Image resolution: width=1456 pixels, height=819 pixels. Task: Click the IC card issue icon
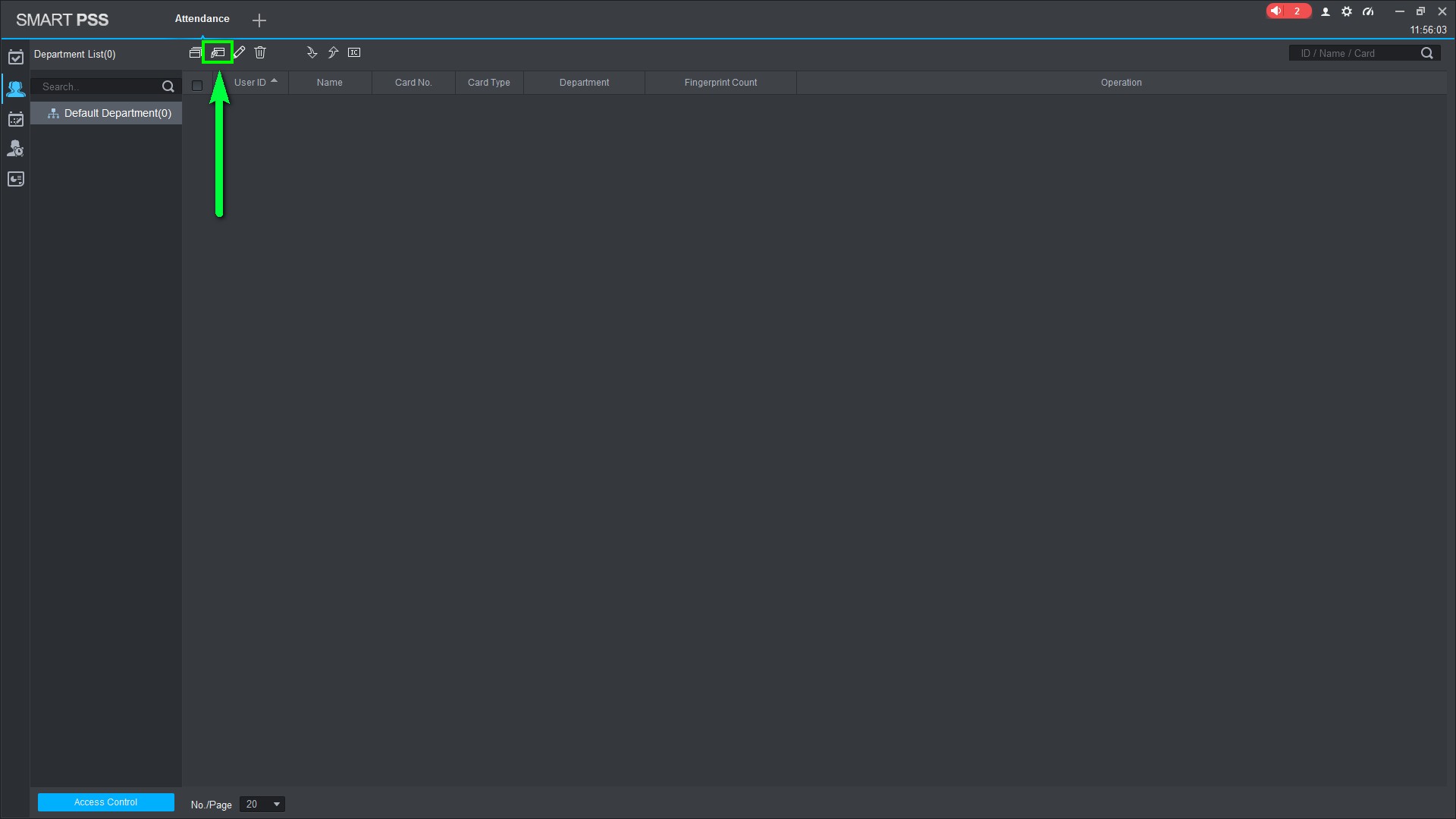[x=354, y=52]
